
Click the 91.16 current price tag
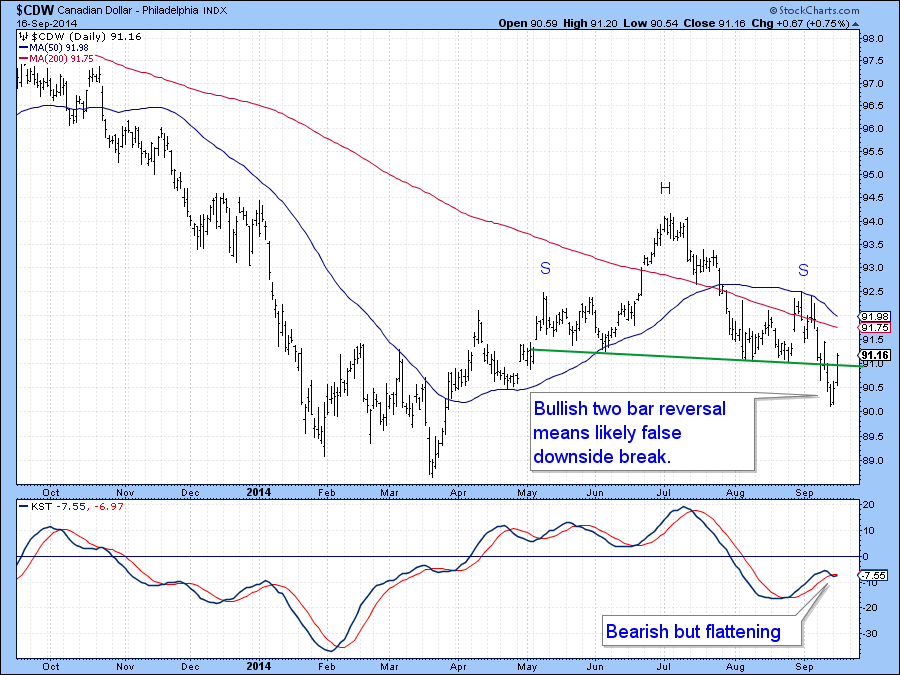[874, 355]
